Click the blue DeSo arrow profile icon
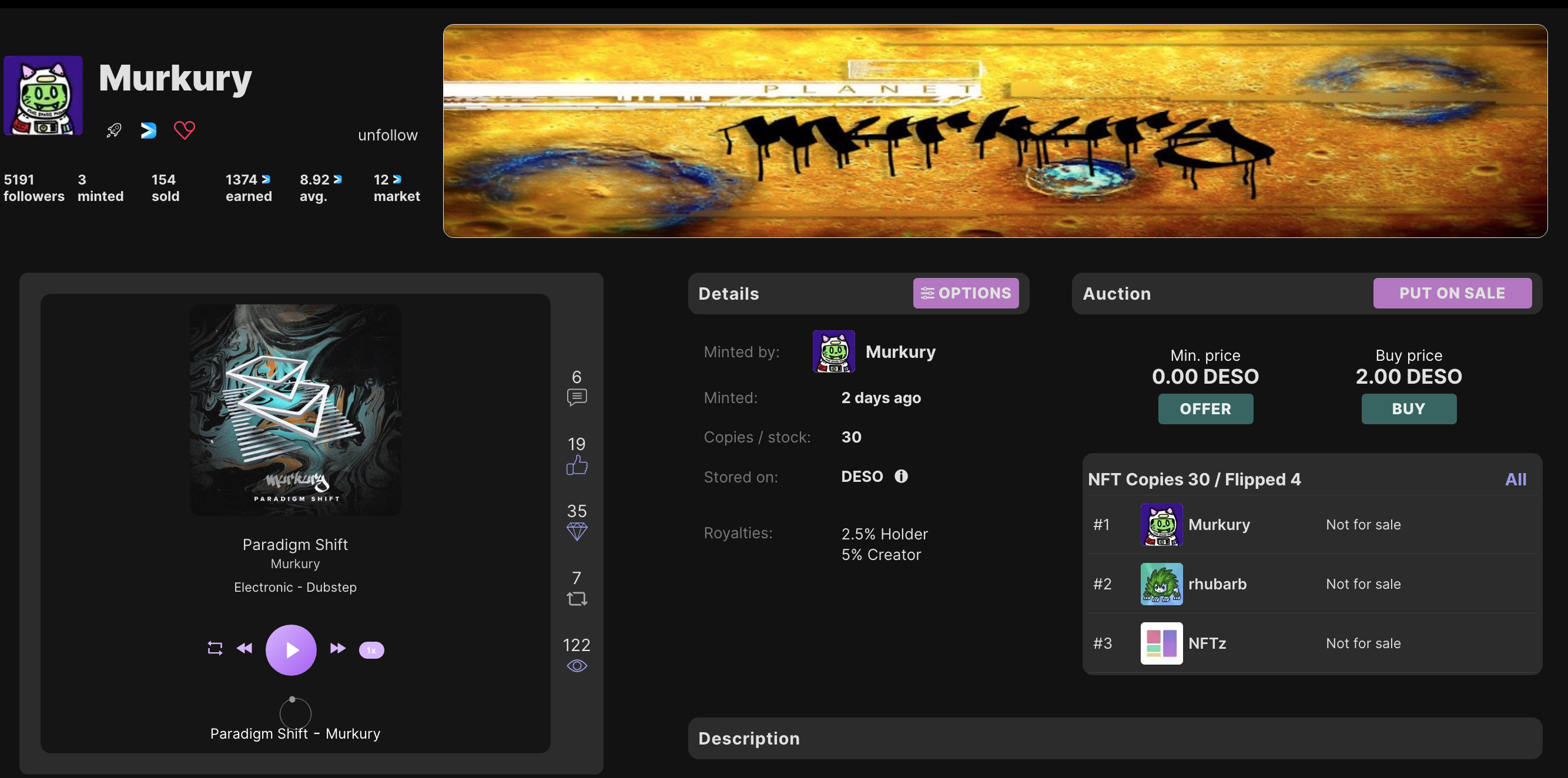This screenshot has width=1568, height=778. pos(149,130)
